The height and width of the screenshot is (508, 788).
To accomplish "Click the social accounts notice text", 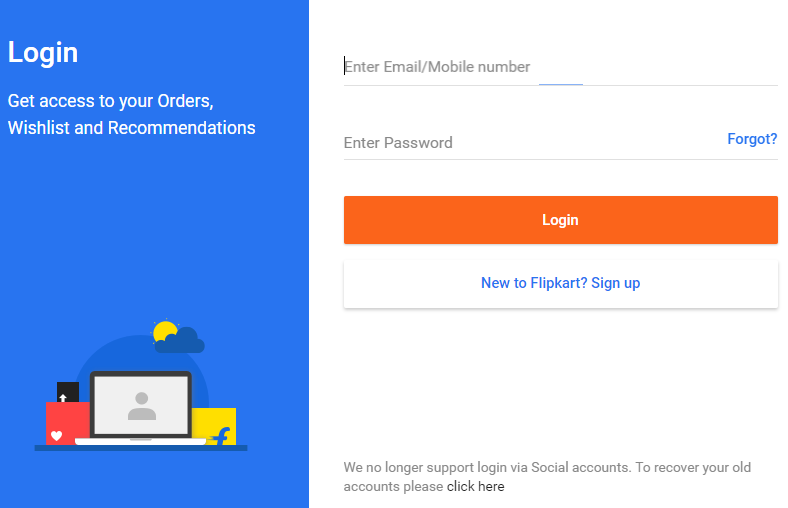I will click(x=547, y=477).
